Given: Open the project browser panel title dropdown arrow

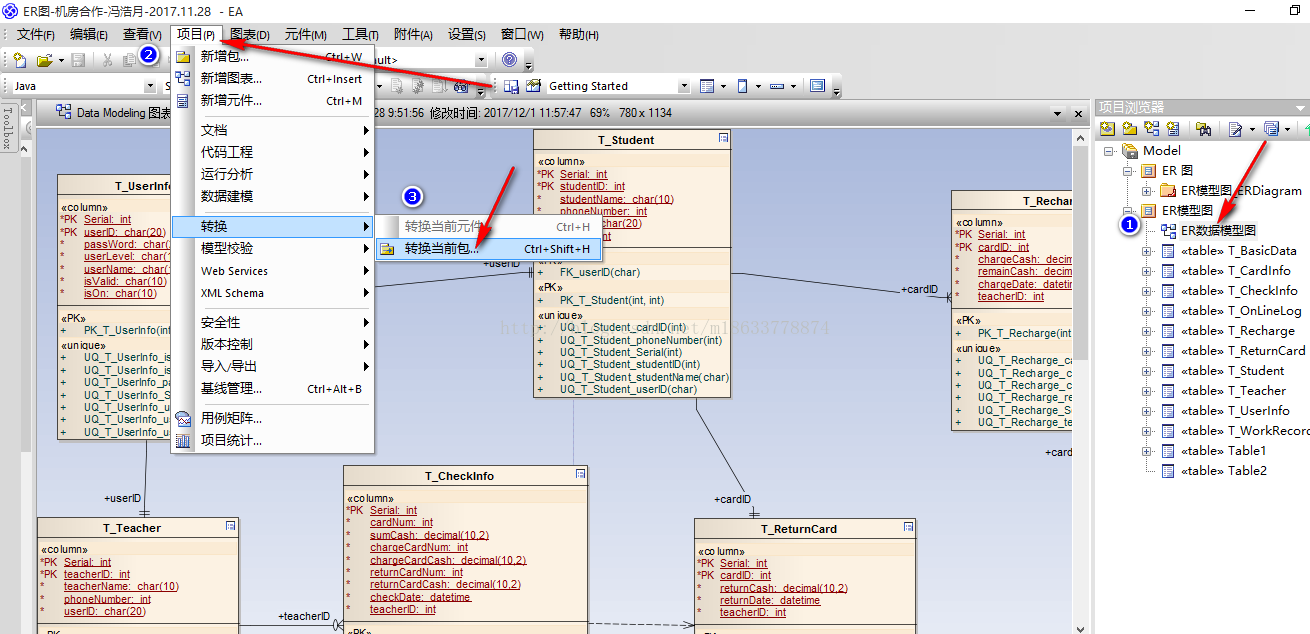Looking at the screenshot, I should pyautogui.click(x=1300, y=108).
